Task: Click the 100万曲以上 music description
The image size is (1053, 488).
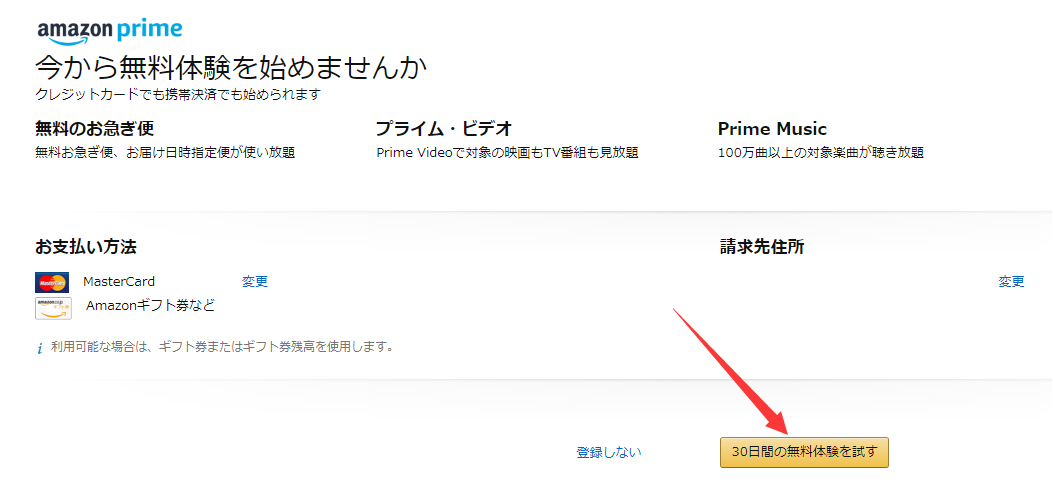Action: [x=821, y=153]
